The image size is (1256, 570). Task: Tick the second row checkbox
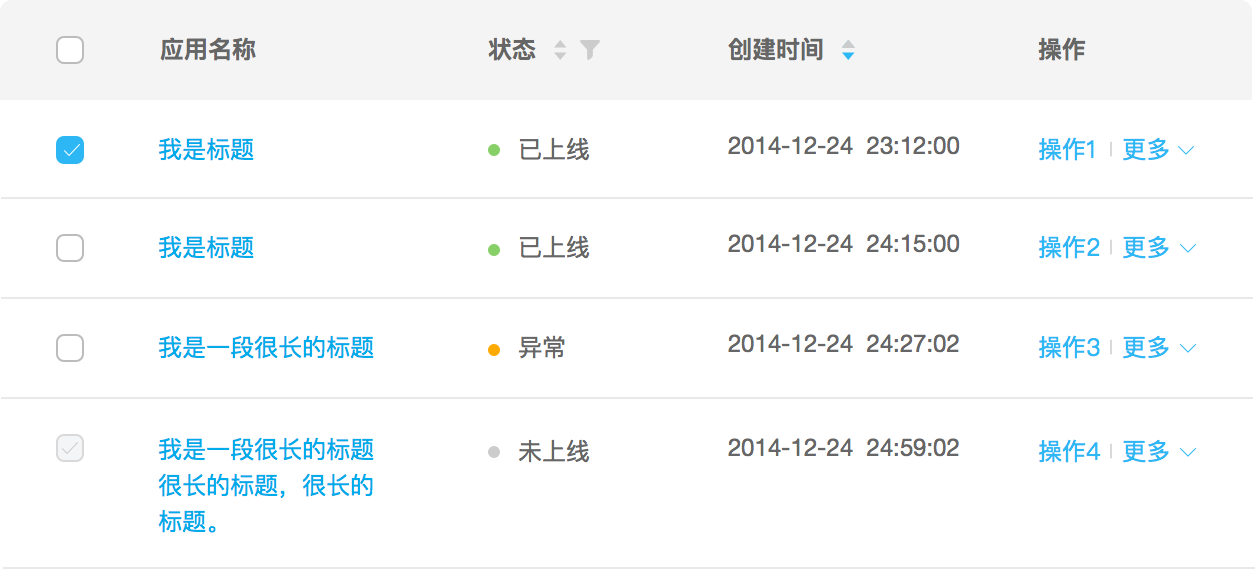pyautogui.click(x=70, y=248)
